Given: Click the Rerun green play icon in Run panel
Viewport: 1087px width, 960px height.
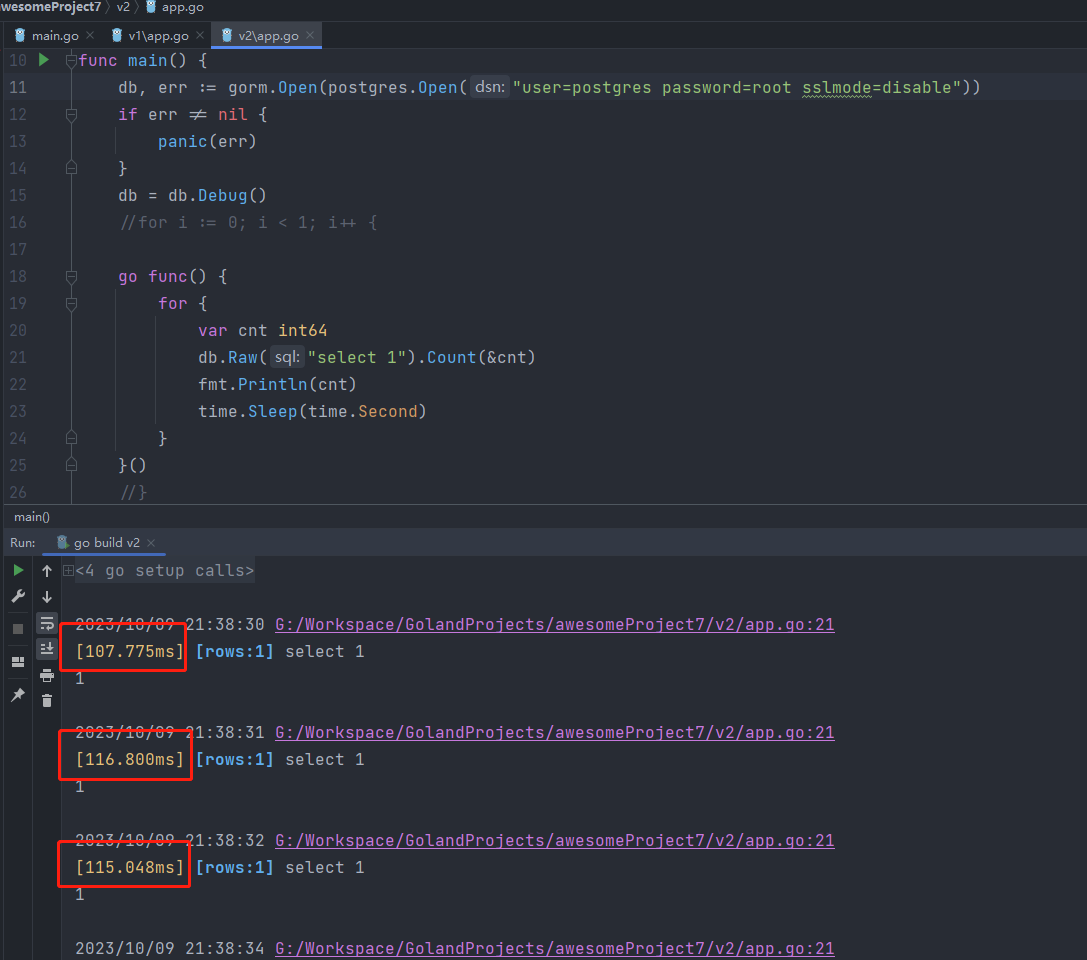Looking at the screenshot, I should [x=18, y=570].
